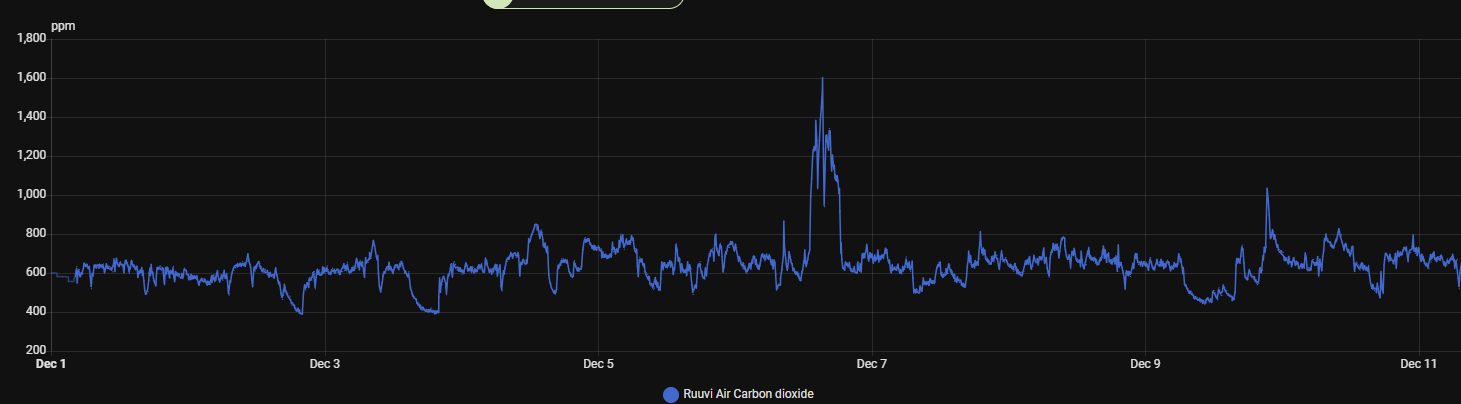1461x404 pixels.
Task: Click the 1,600 ppm peak on the chart
Action: [x=822, y=79]
